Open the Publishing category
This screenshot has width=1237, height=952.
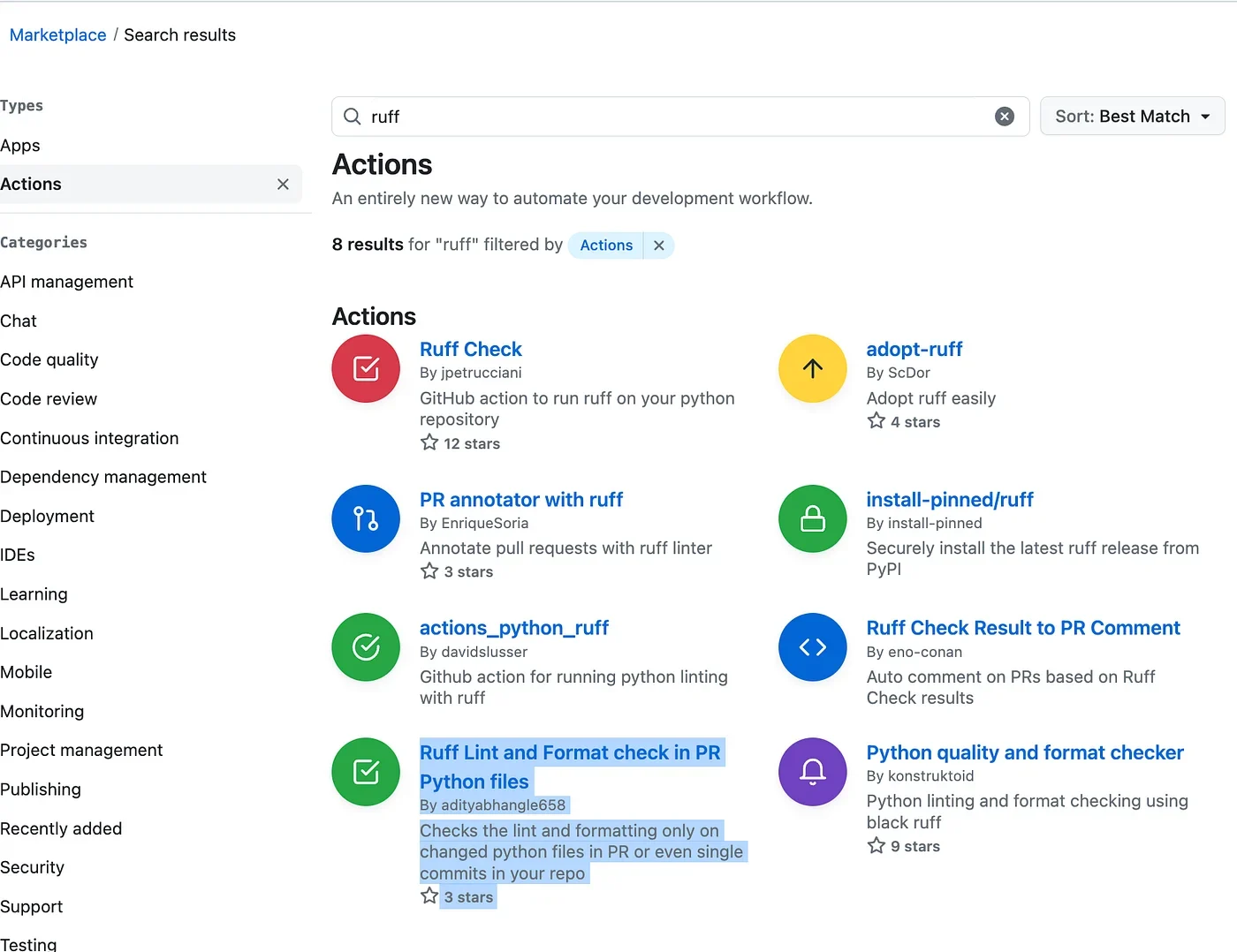(x=41, y=790)
